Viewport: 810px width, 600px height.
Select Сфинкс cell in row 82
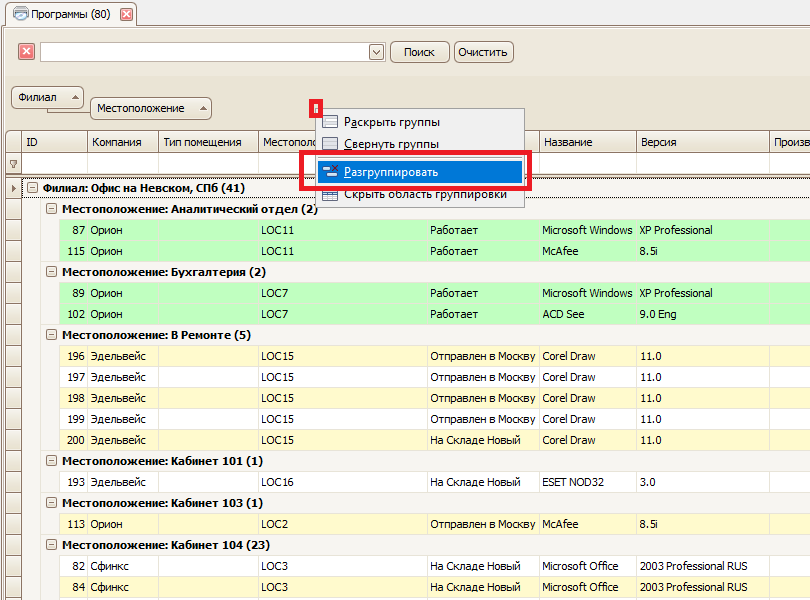point(122,566)
